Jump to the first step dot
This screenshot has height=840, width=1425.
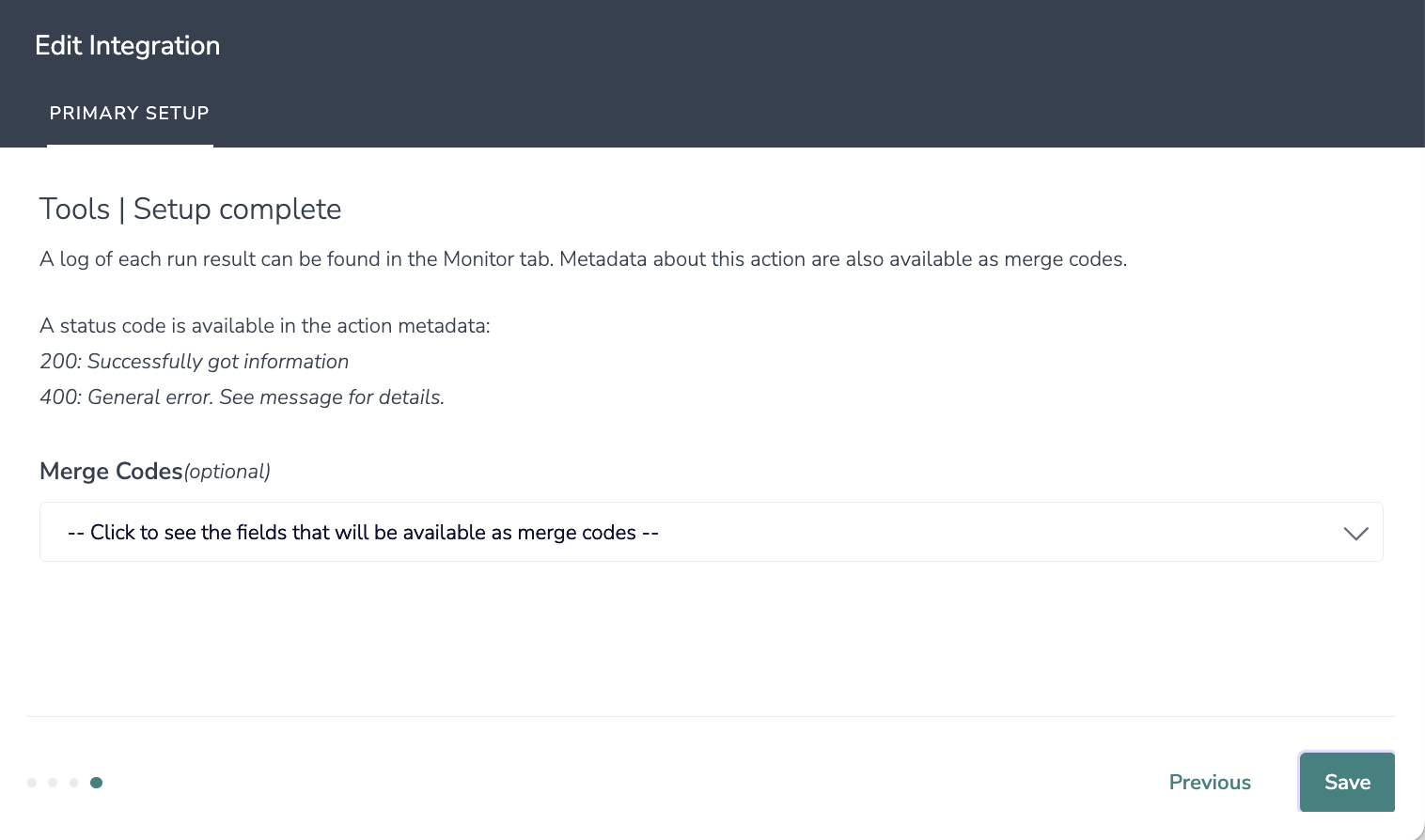point(32,783)
